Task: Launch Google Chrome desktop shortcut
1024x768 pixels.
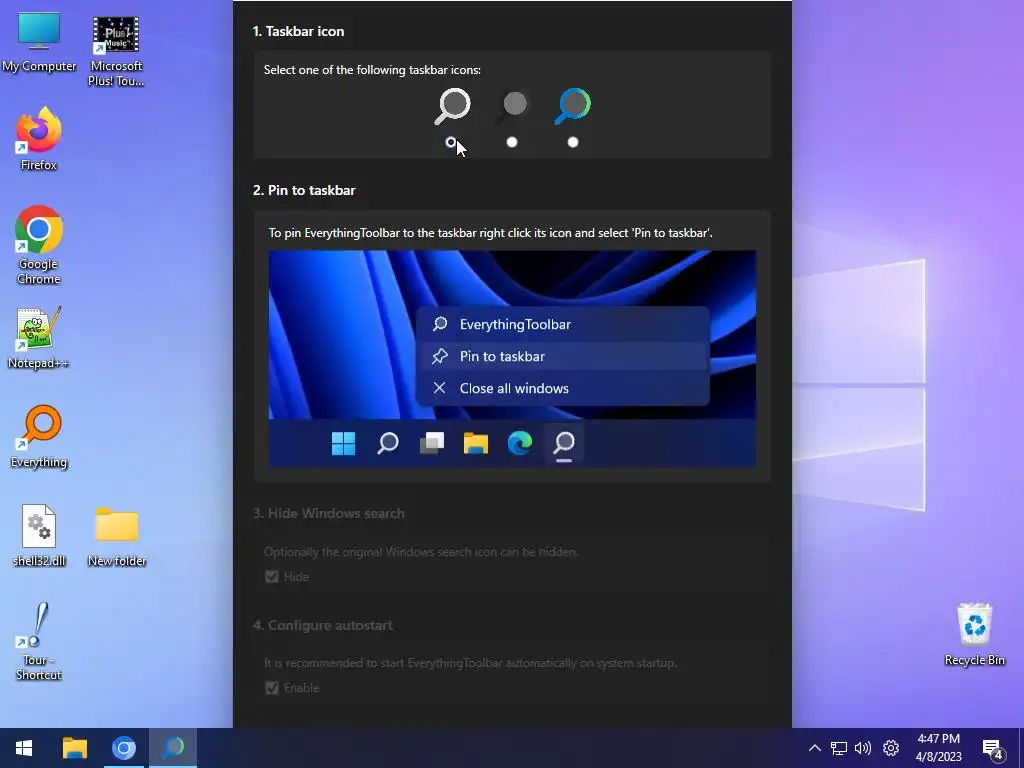Action: [x=39, y=245]
